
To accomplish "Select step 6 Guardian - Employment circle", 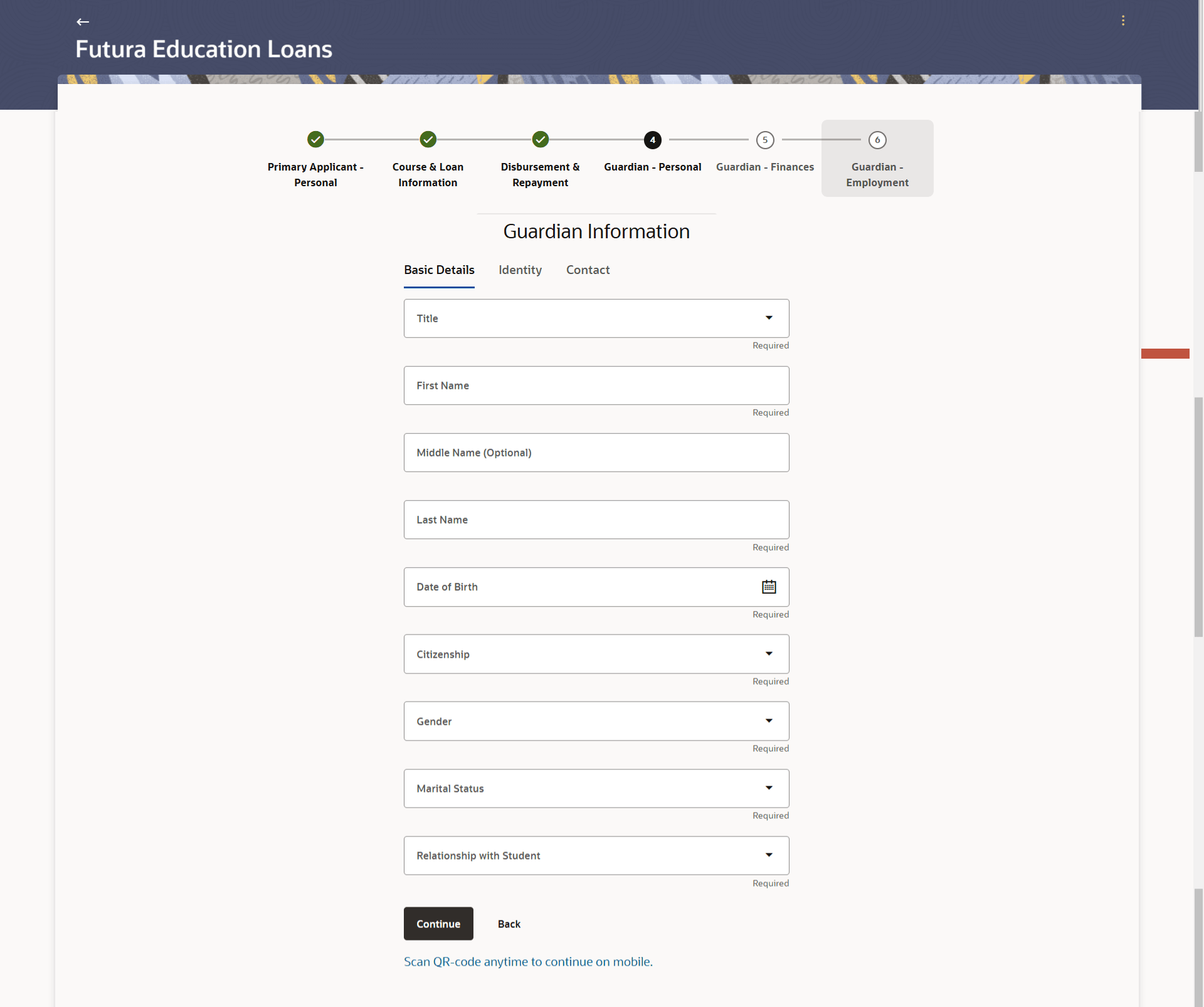I will click(x=877, y=140).
